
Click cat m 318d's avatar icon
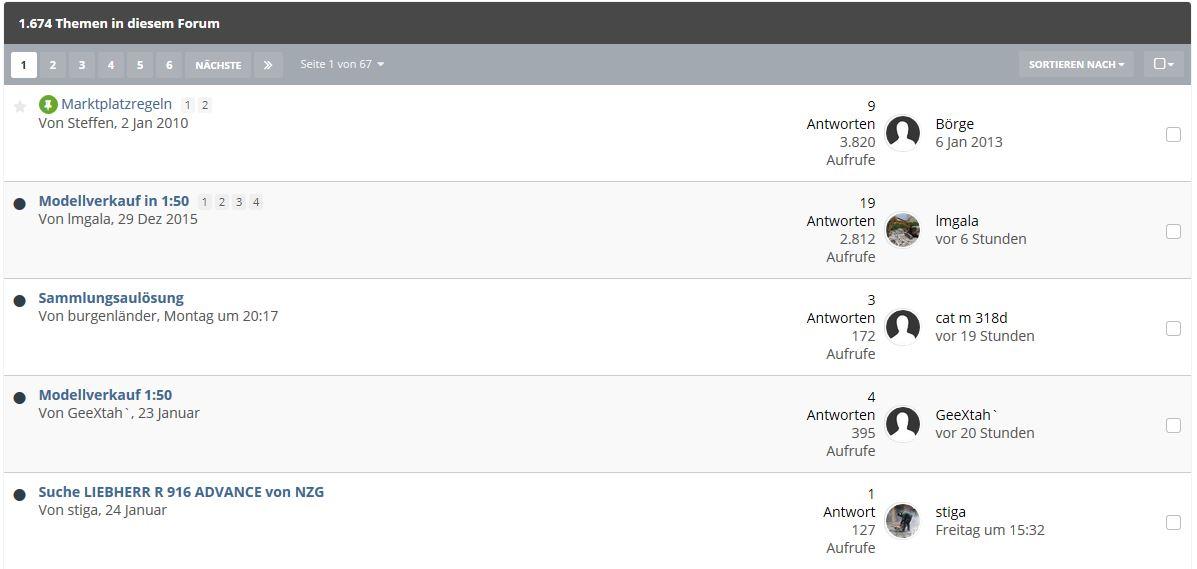(902, 327)
